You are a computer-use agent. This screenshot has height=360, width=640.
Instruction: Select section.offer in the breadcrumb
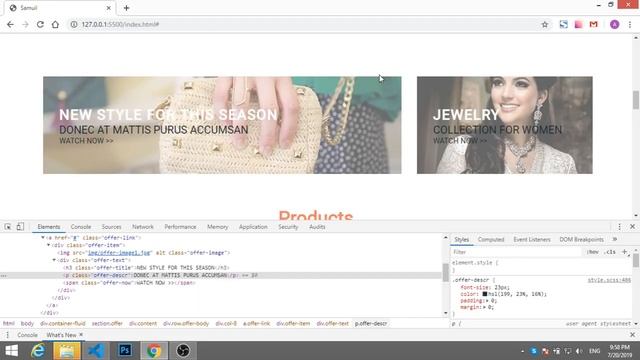pyautogui.click(x=107, y=324)
